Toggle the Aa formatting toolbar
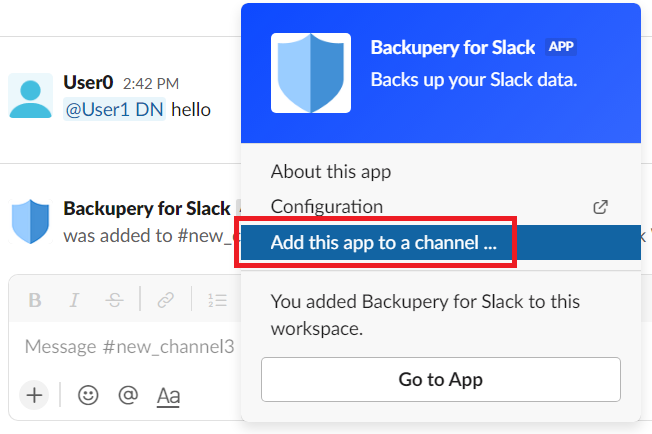Image resolution: width=652 pixels, height=434 pixels. point(168,396)
